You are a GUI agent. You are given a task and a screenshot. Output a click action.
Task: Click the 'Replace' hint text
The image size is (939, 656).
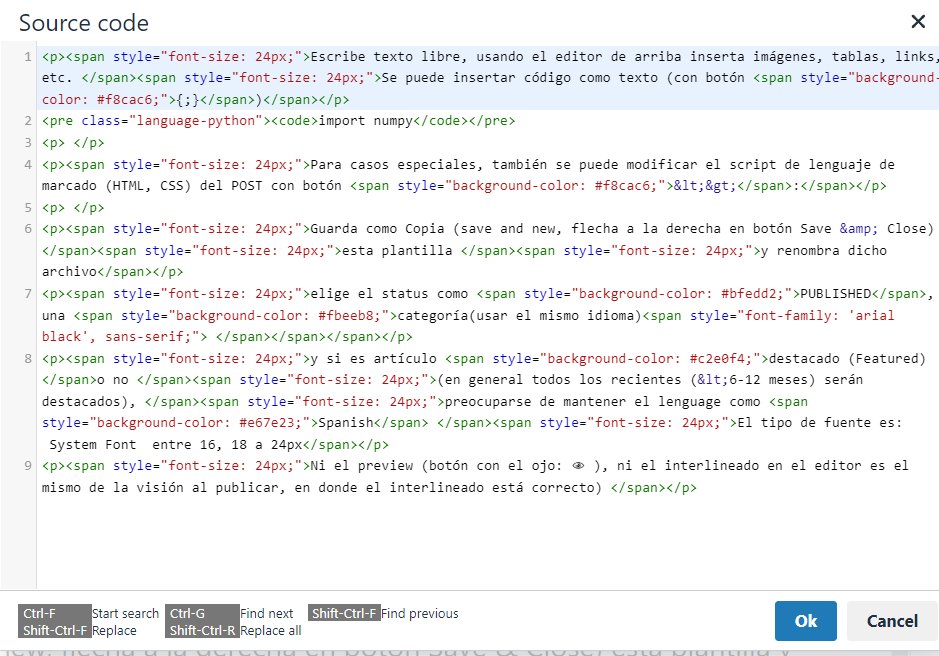point(114,630)
